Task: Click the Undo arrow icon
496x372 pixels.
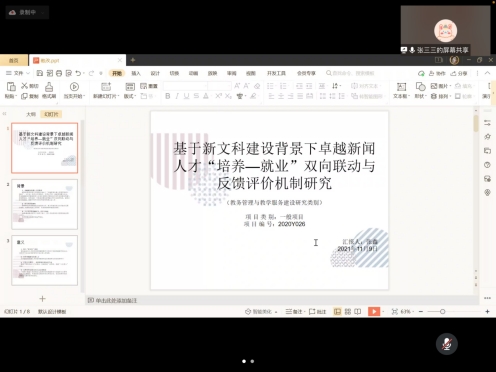Action: [x=78, y=73]
